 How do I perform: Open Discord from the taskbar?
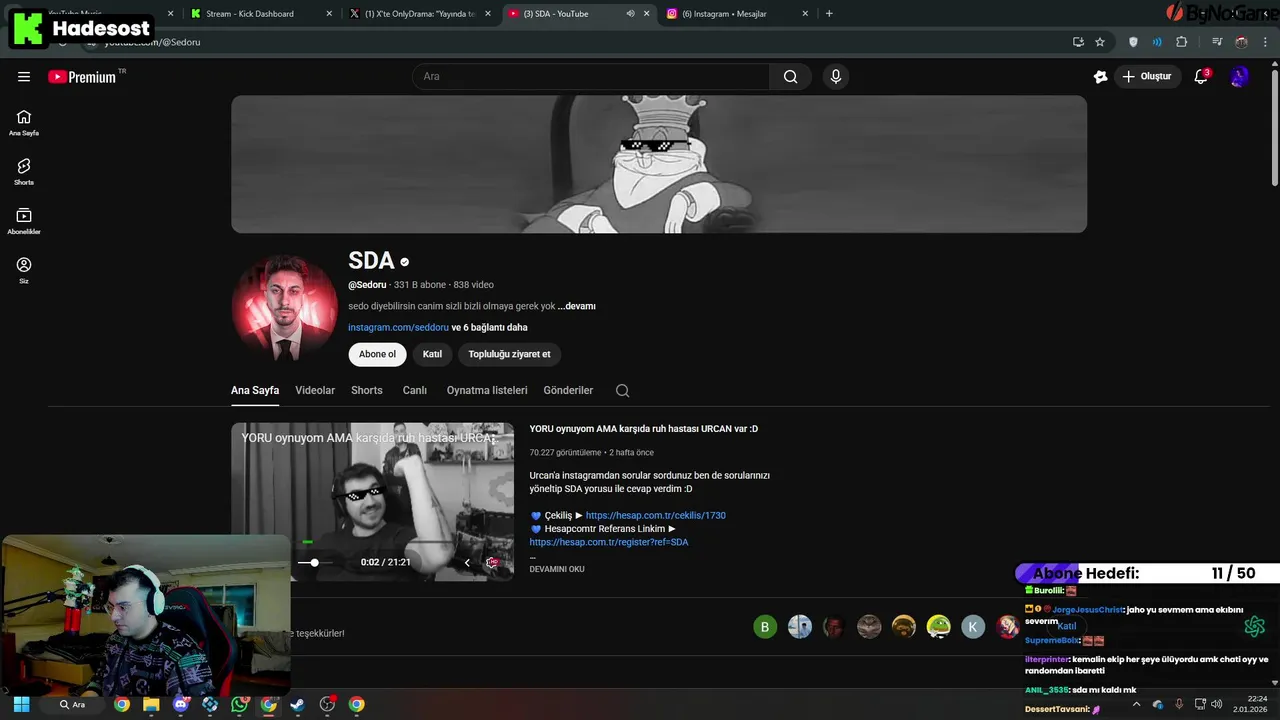coord(180,705)
